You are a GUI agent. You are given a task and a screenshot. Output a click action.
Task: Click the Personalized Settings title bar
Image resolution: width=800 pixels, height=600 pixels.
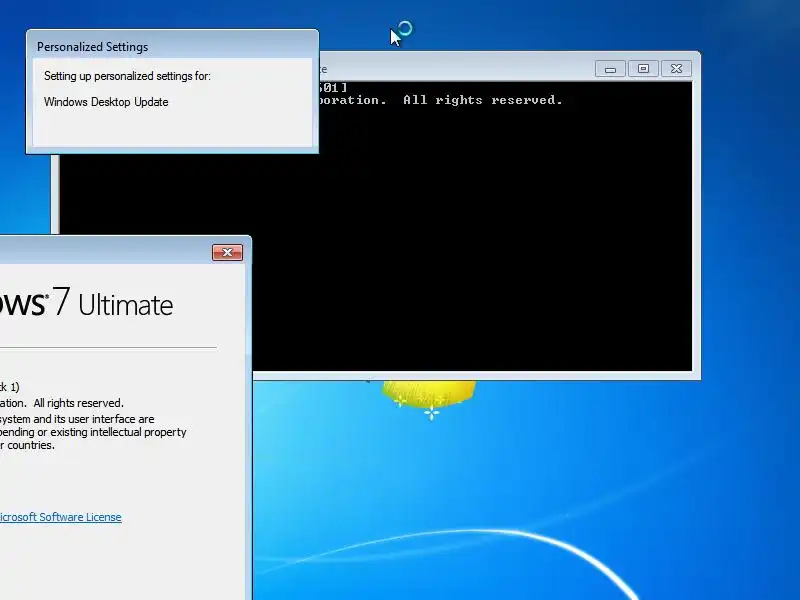point(172,46)
